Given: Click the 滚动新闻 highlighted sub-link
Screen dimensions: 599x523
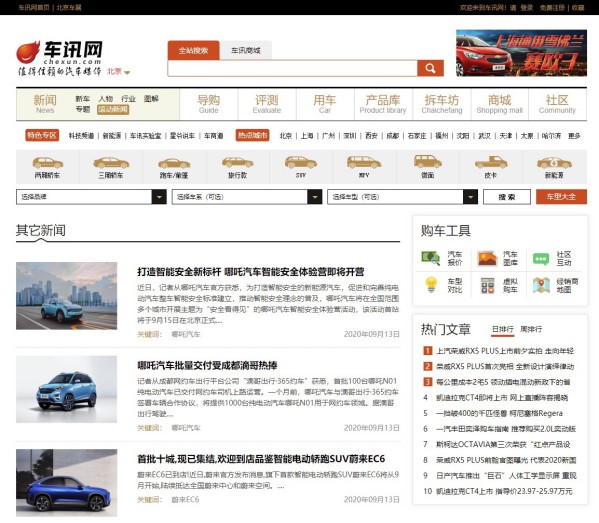Looking at the screenshot, I should click(x=113, y=110).
